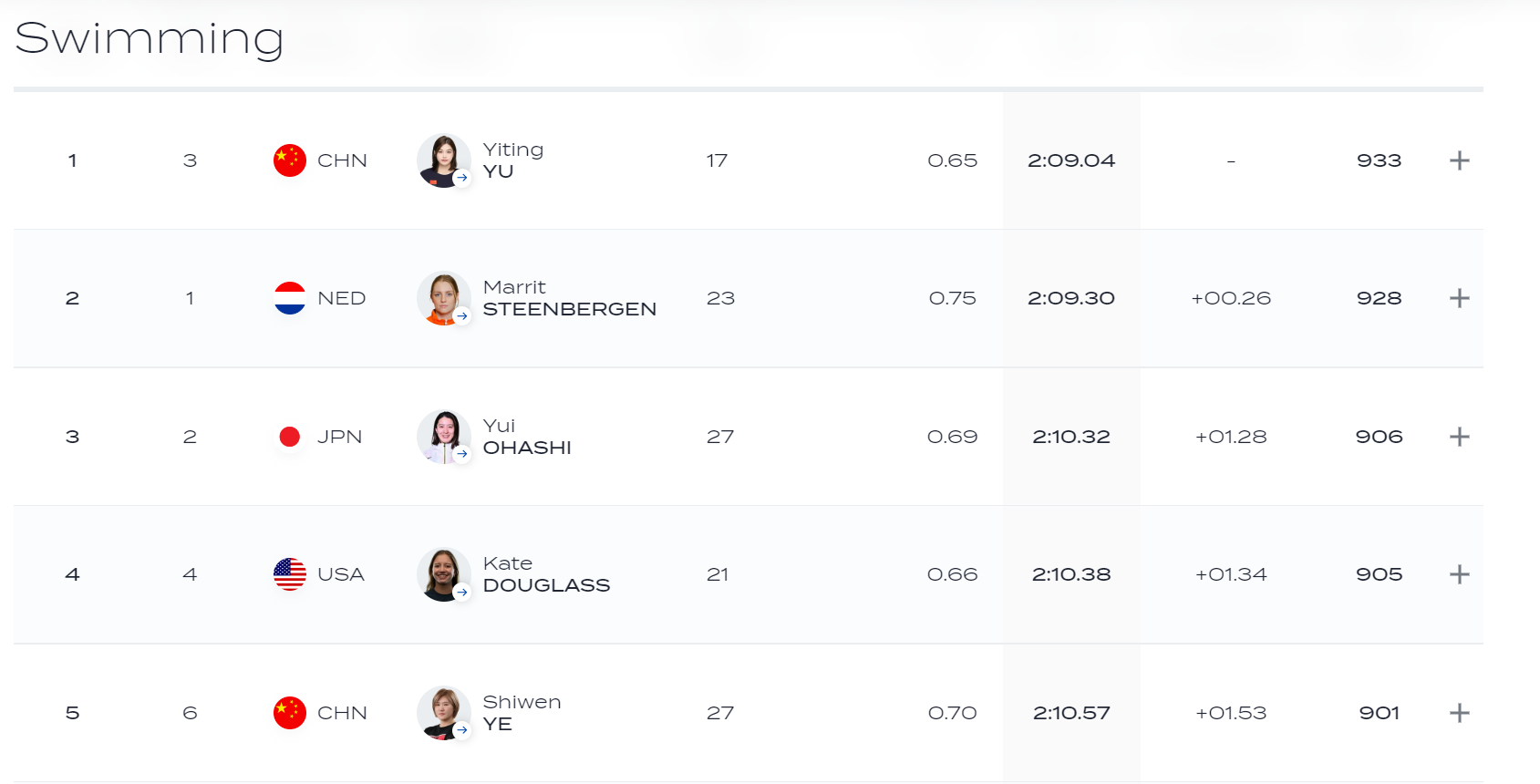Click the USA flag icon

[290, 574]
